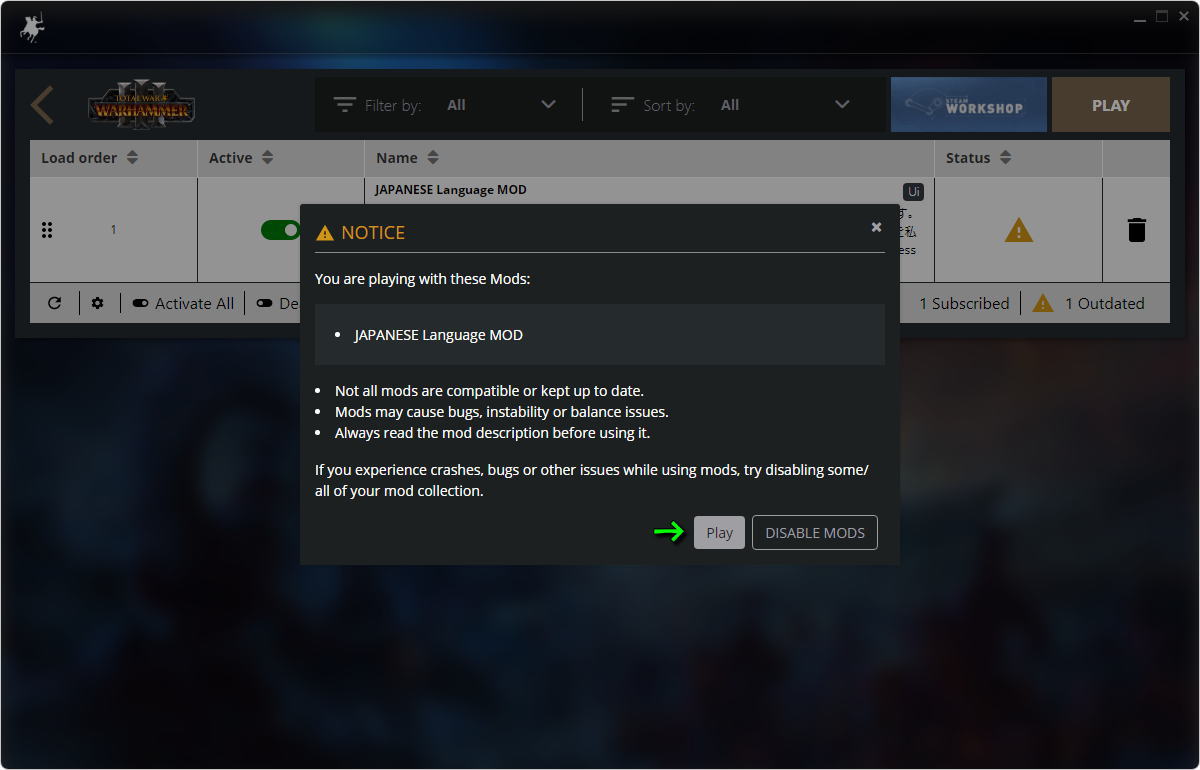The height and width of the screenshot is (770, 1200).
Task: Click the Ui tag on the mod row
Action: [x=913, y=191]
